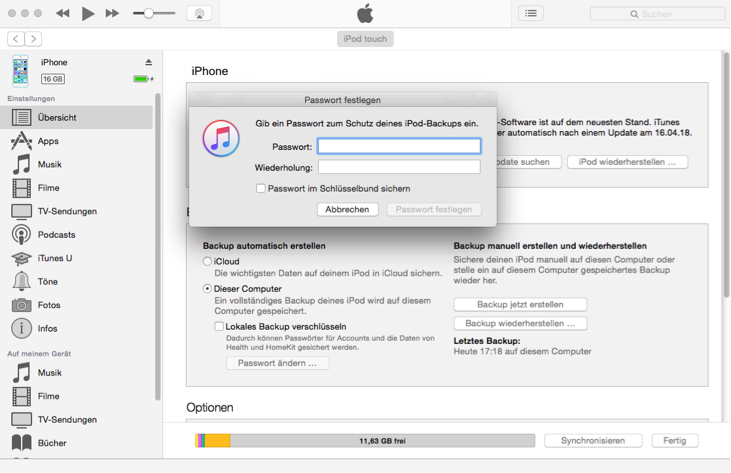This screenshot has width=731, height=473.
Task: Start playback with the play button
Action: click(x=88, y=14)
